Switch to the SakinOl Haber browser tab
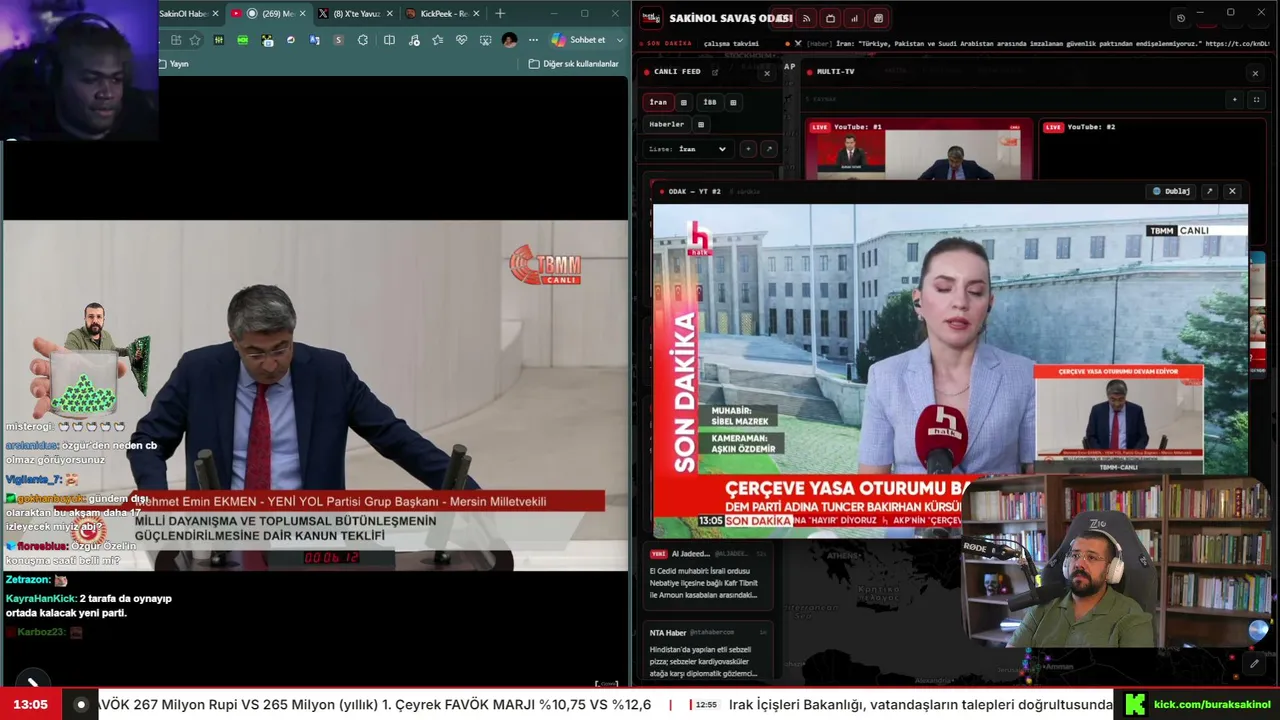 coord(189,14)
